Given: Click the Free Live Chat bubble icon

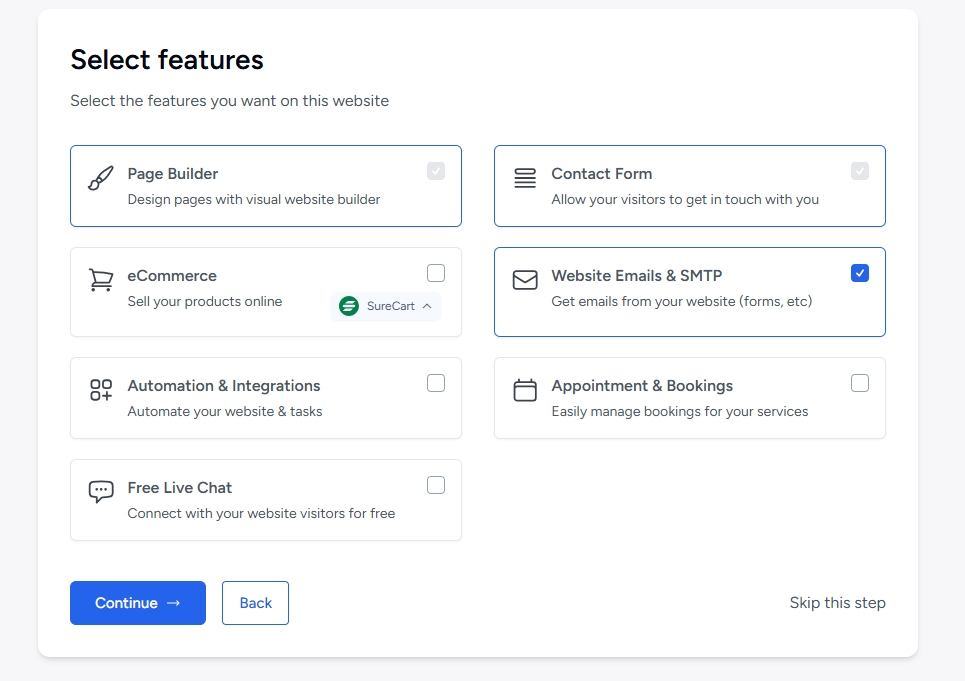Looking at the screenshot, I should (x=101, y=492).
